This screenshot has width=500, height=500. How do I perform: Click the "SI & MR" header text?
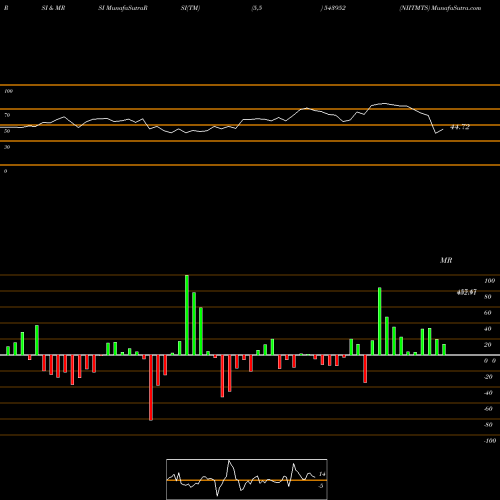click(53, 8)
